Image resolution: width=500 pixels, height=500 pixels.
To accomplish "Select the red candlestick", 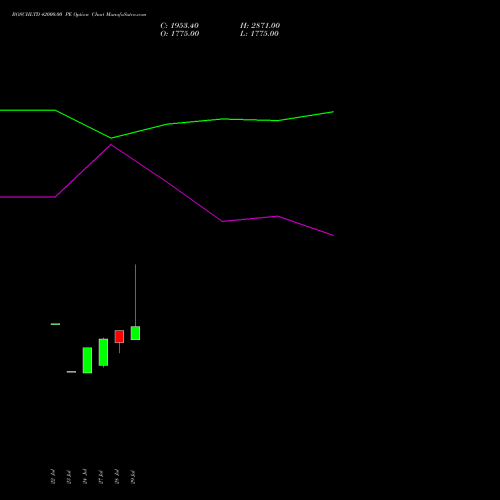I will coord(119,336).
